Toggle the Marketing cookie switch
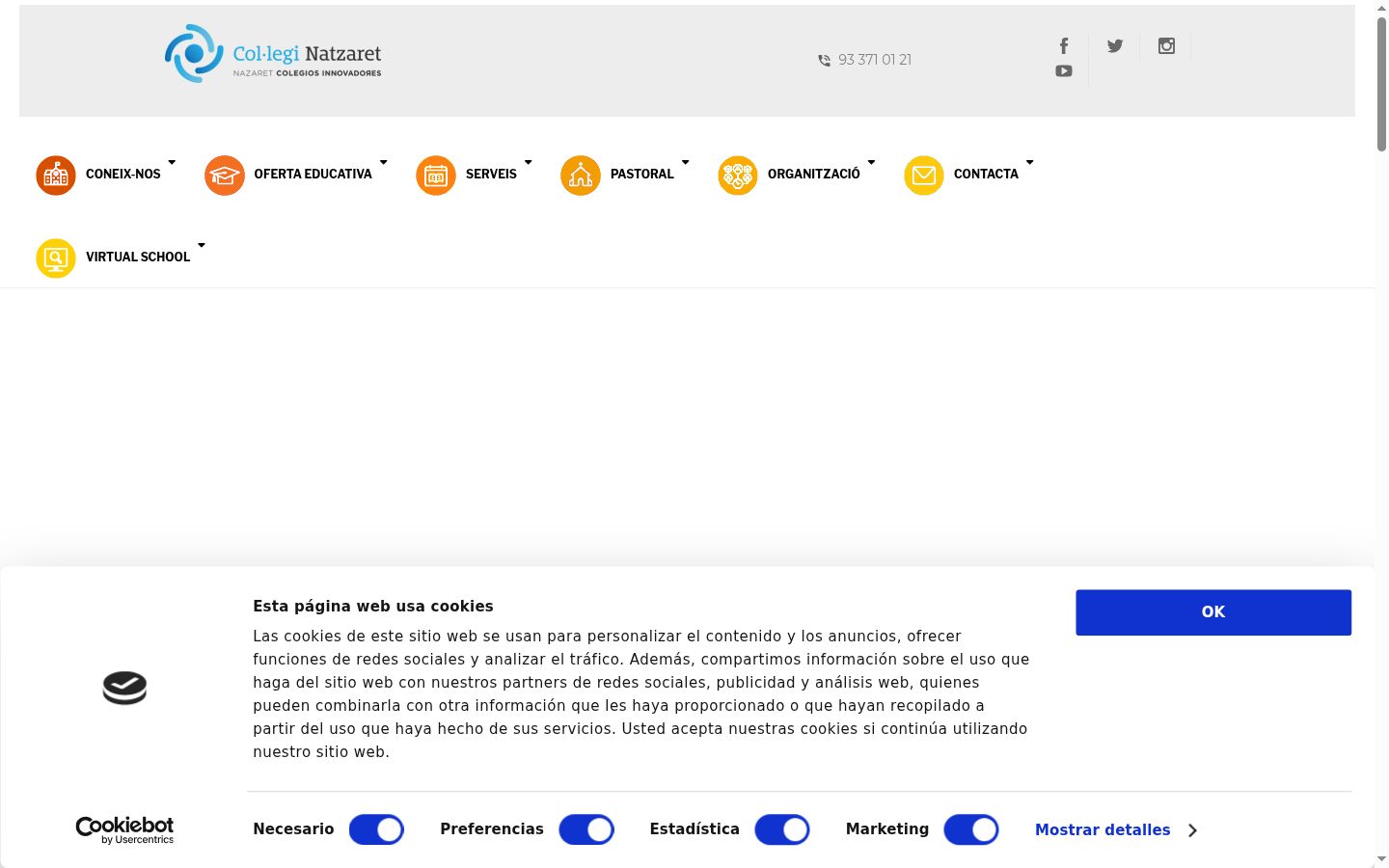This screenshot has height=868, width=1389. click(971, 829)
